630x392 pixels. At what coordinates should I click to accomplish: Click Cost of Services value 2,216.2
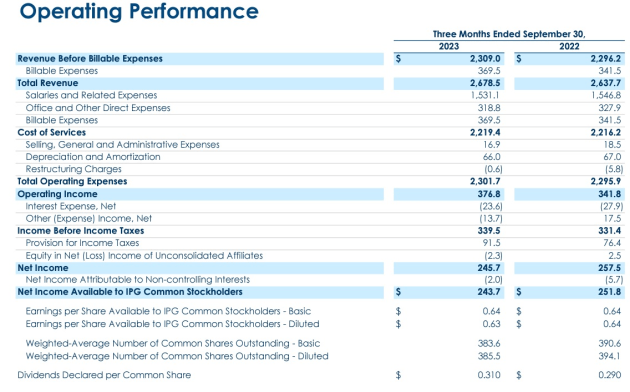coord(606,133)
